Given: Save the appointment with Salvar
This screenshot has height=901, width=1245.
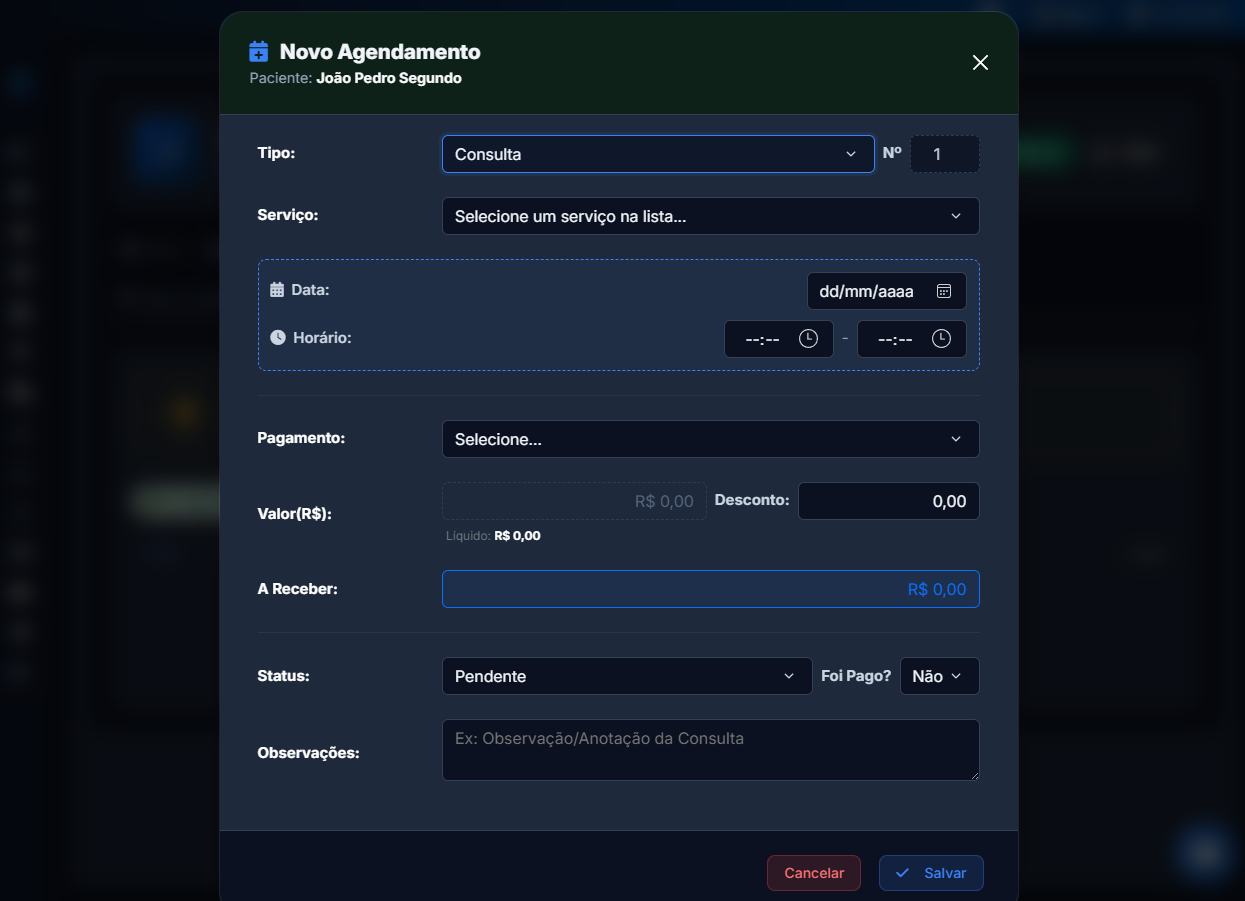Looking at the screenshot, I should point(931,873).
